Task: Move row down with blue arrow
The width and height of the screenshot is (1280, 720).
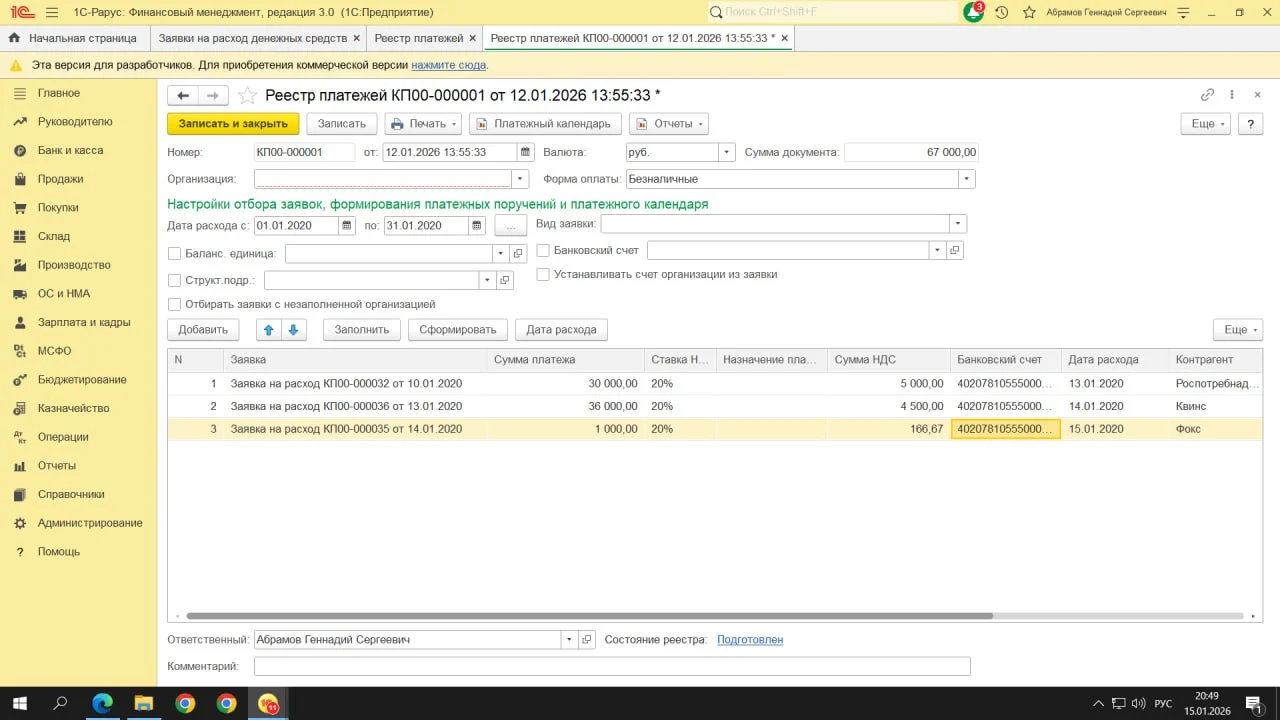Action: pyautogui.click(x=293, y=330)
